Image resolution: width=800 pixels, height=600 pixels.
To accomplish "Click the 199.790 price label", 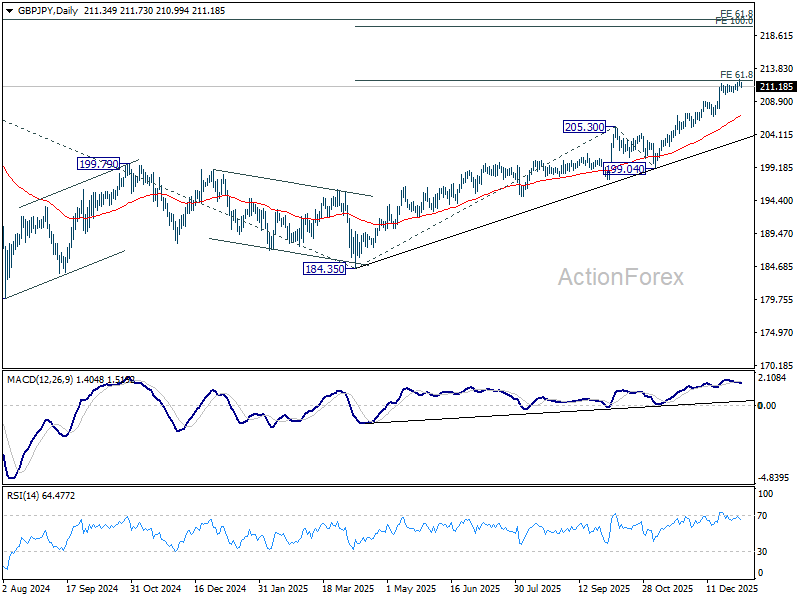I will coord(99,164).
